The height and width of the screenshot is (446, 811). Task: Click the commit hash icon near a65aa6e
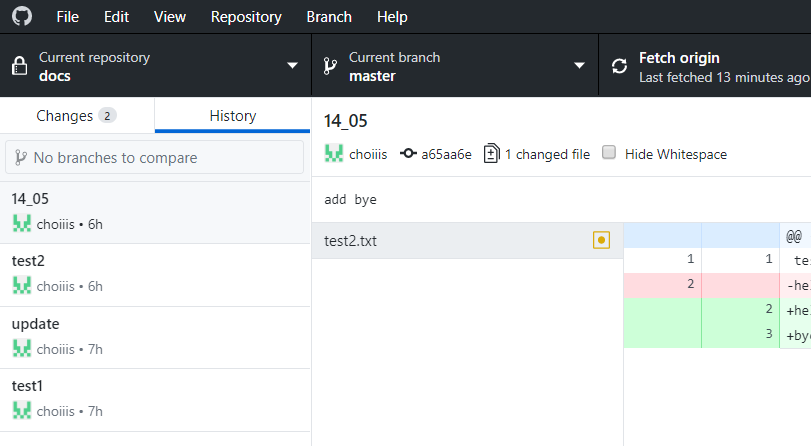408,154
